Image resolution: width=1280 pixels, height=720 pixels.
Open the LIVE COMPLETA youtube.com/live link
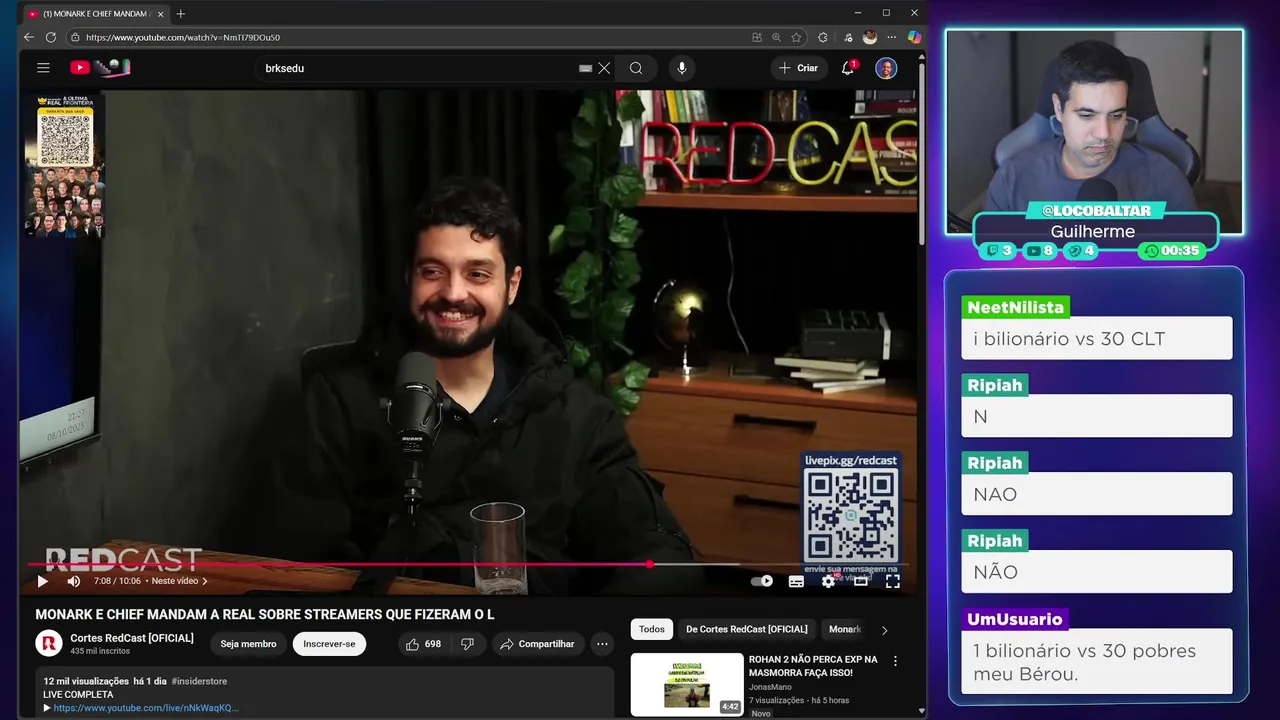(146, 708)
